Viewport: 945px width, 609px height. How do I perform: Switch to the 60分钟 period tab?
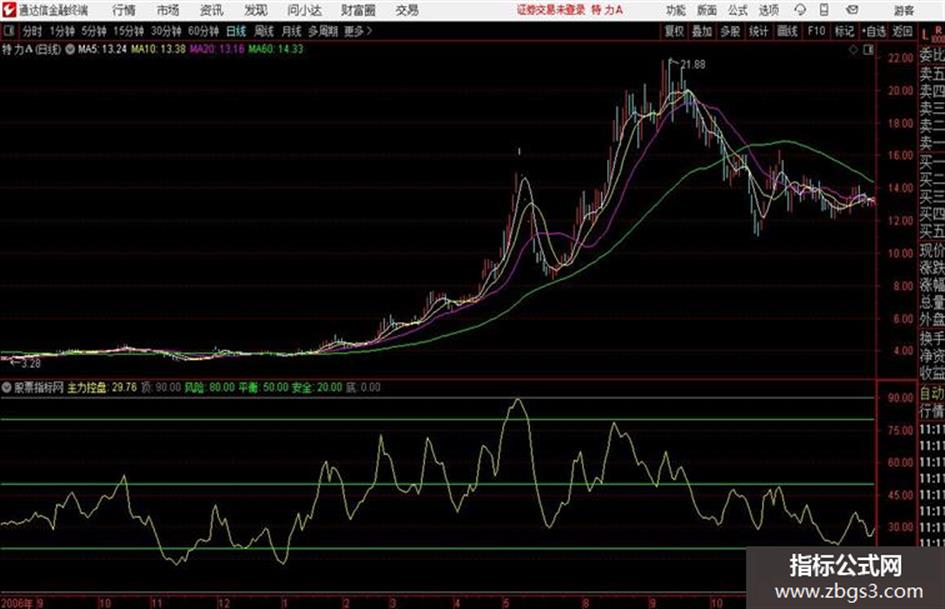[x=204, y=31]
